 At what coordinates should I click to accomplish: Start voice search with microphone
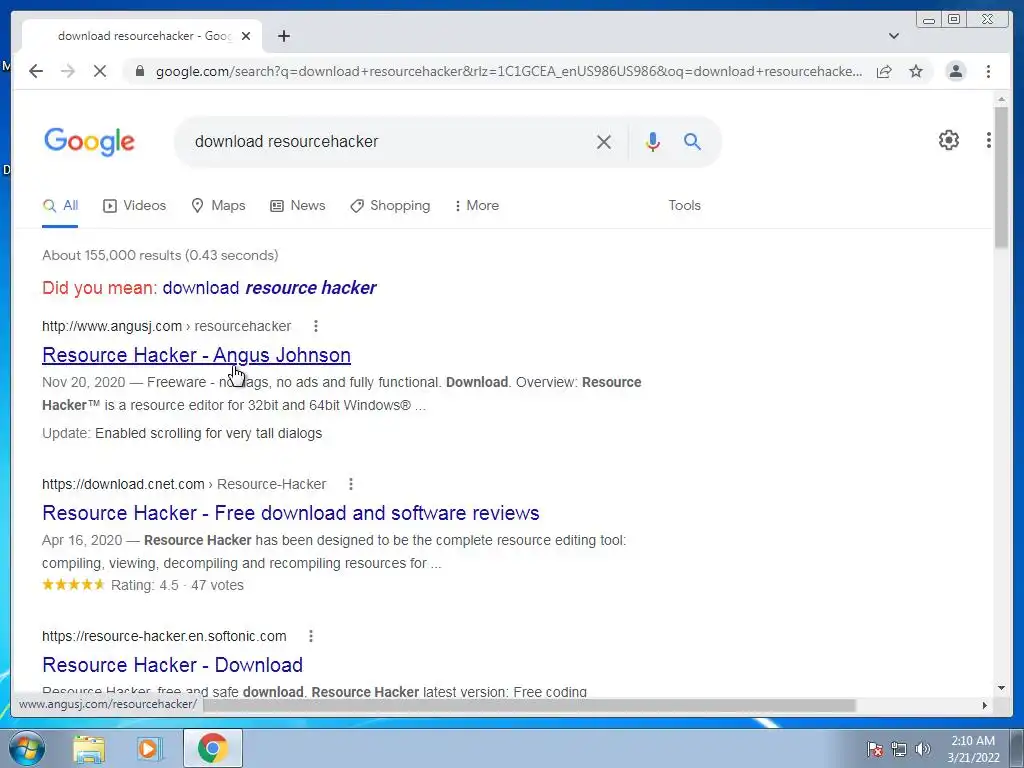click(652, 142)
